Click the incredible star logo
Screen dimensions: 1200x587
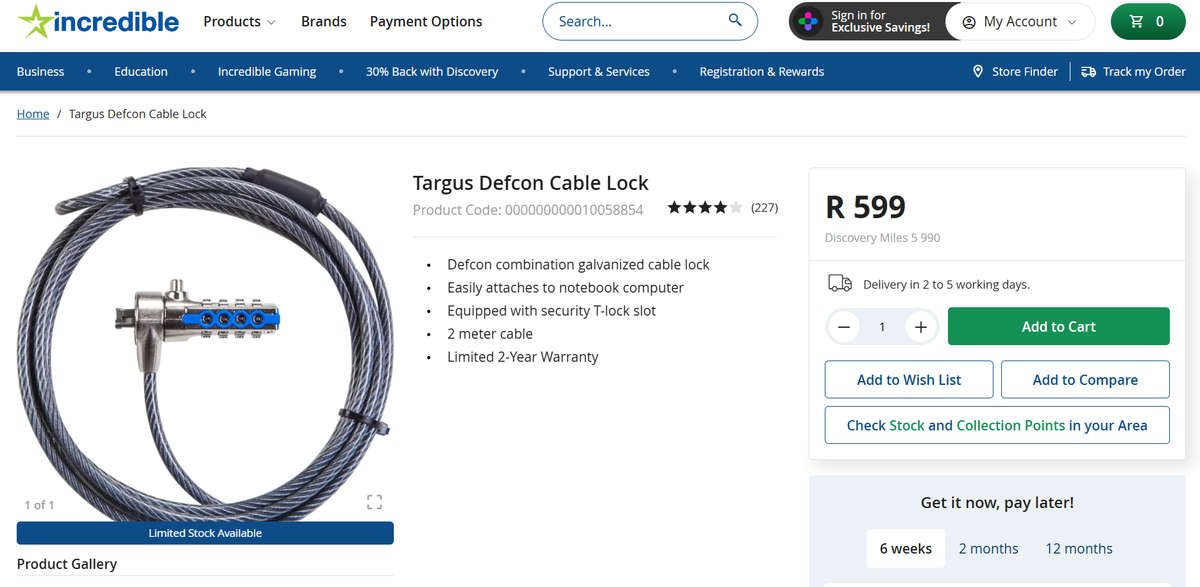38,19
